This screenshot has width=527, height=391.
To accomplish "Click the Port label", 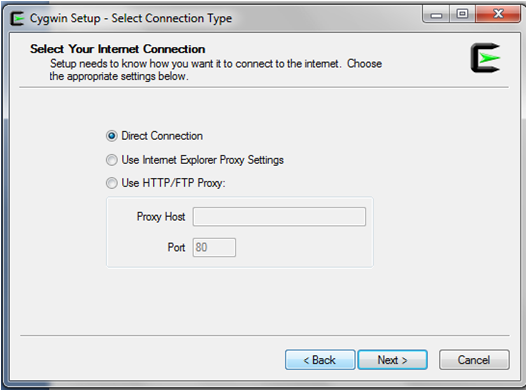I will 176,247.
